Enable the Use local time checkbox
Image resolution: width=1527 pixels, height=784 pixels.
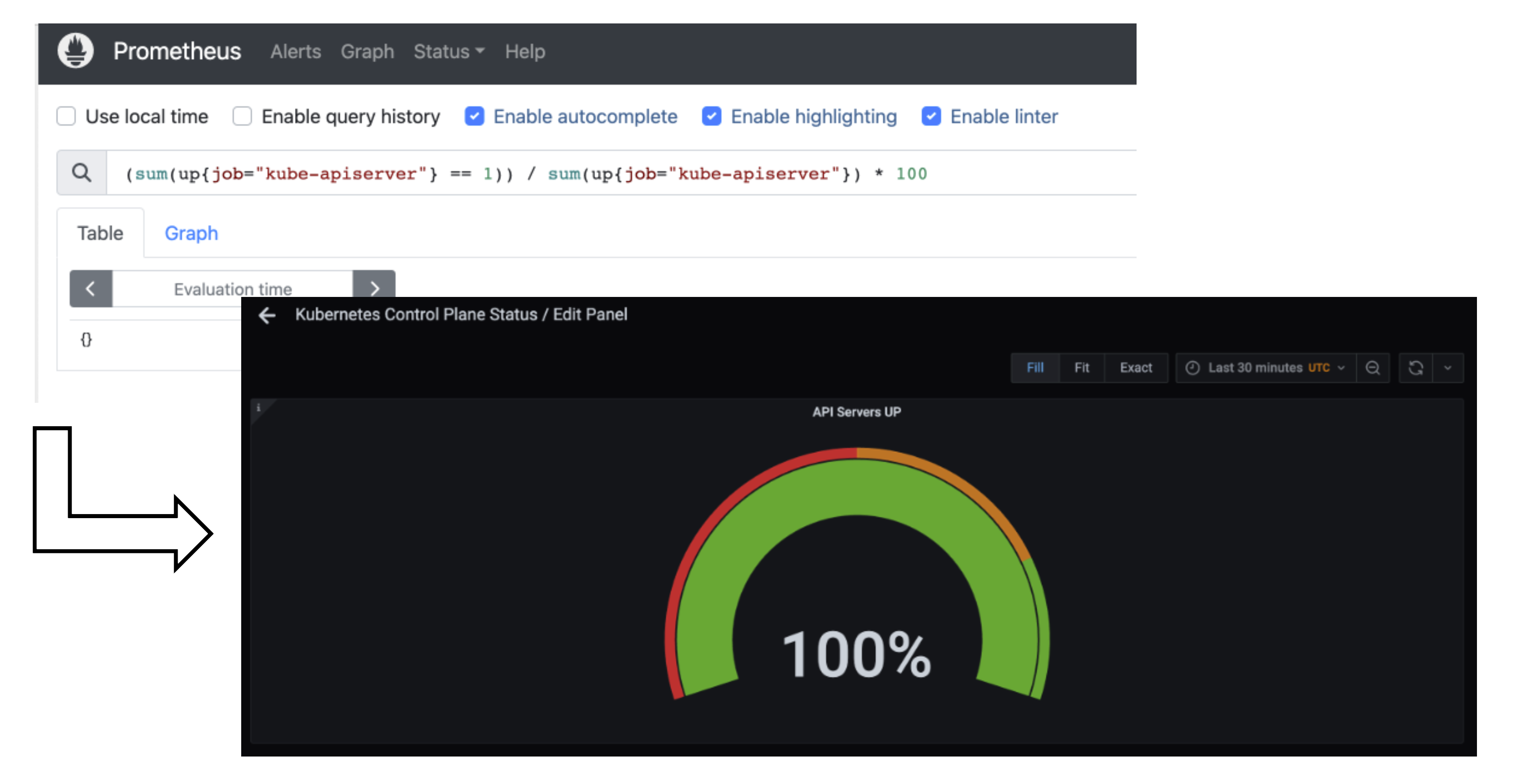pyautogui.click(x=66, y=116)
